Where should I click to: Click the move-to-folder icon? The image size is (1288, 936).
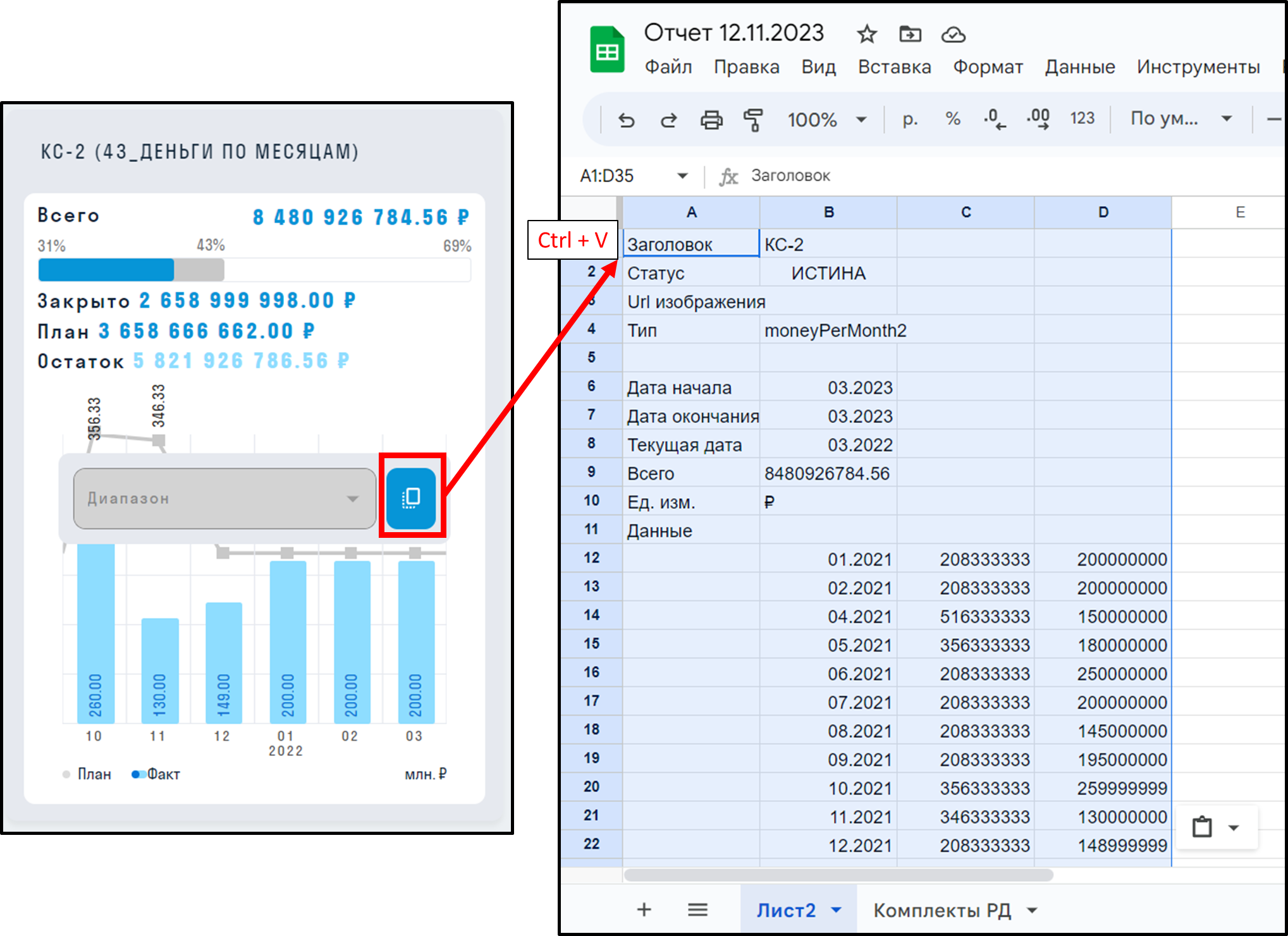pos(910,34)
